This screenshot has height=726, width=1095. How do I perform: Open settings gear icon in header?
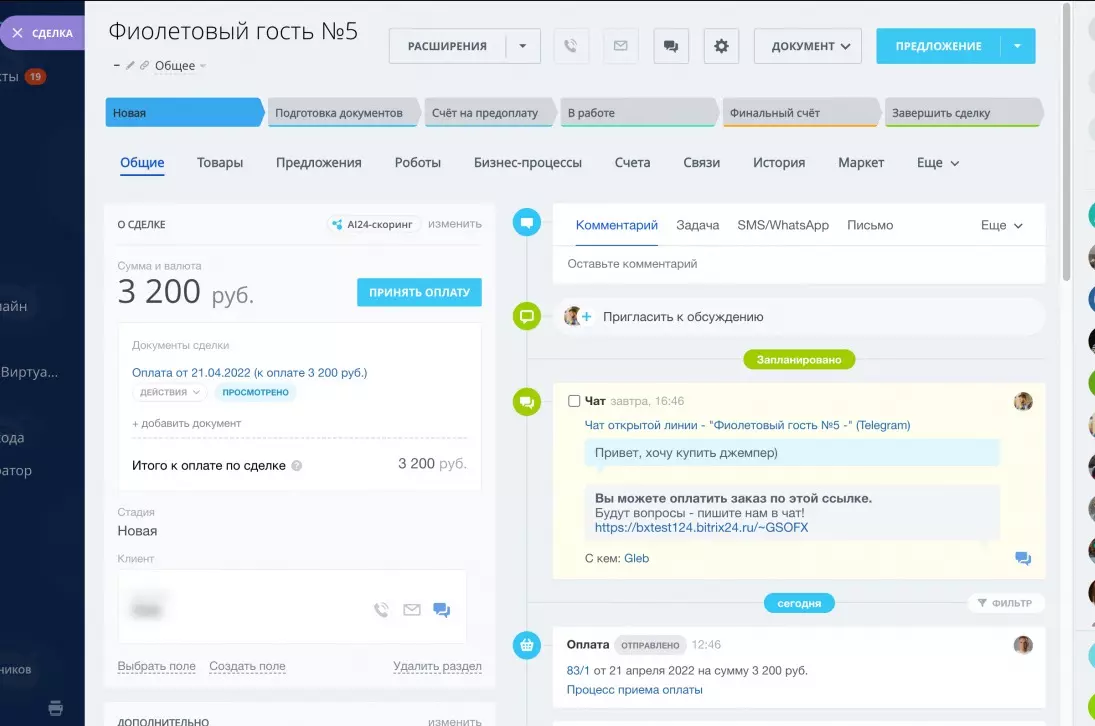point(721,46)
